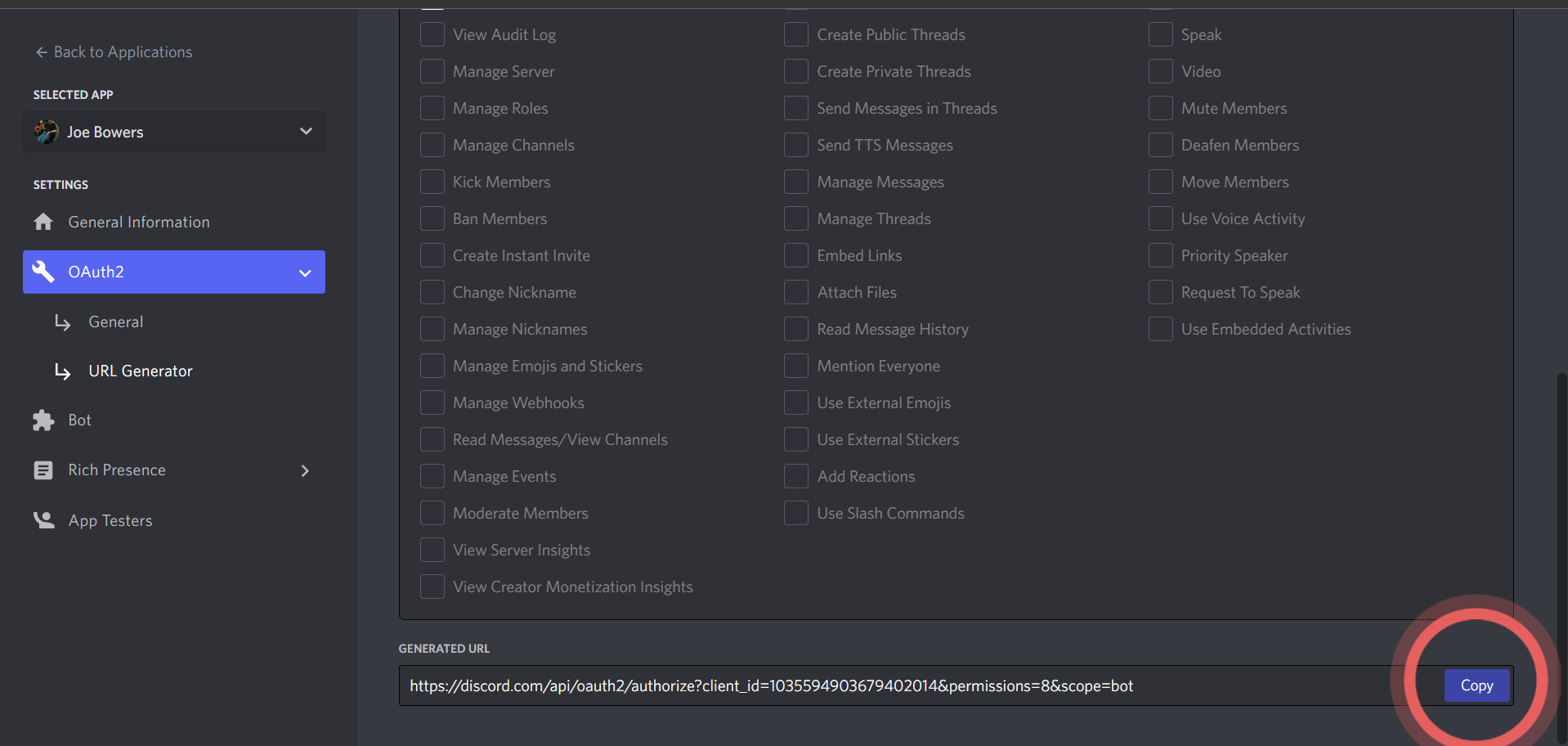Screen dimensions: 1568x746
Task: Toggle Use External Stickers
Action: pos(796,439)
